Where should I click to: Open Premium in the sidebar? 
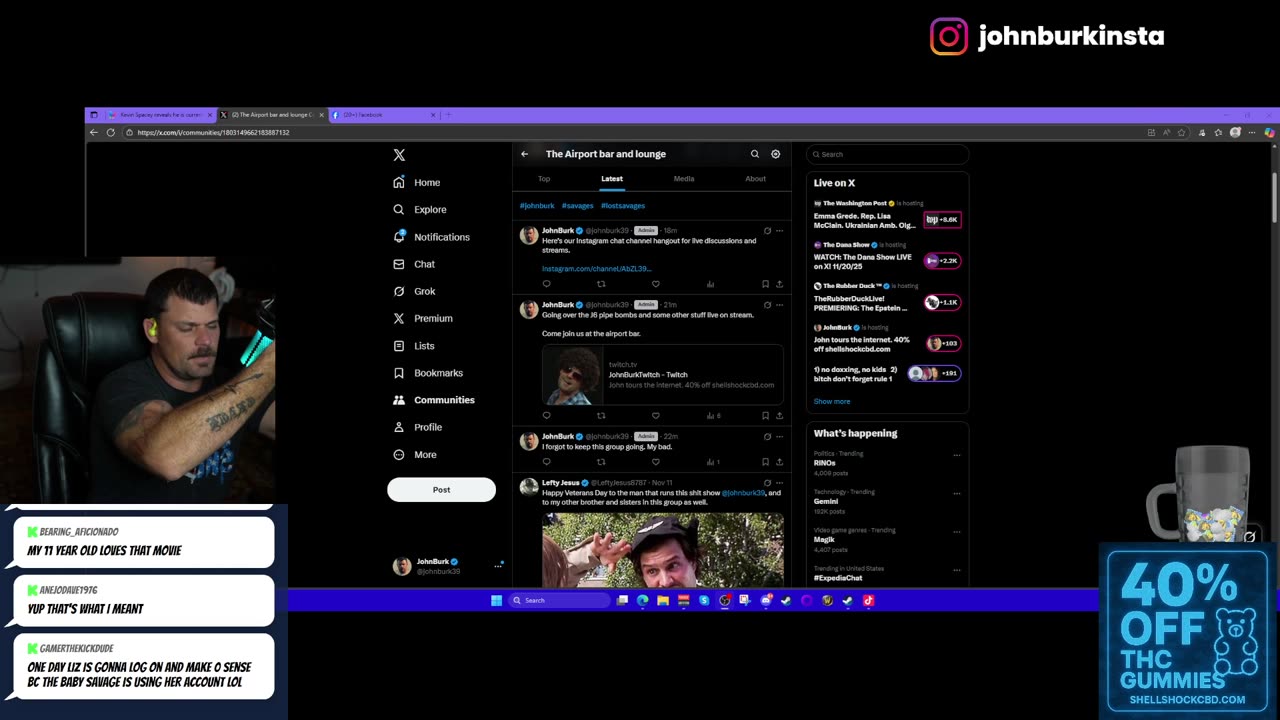[423, 318]
